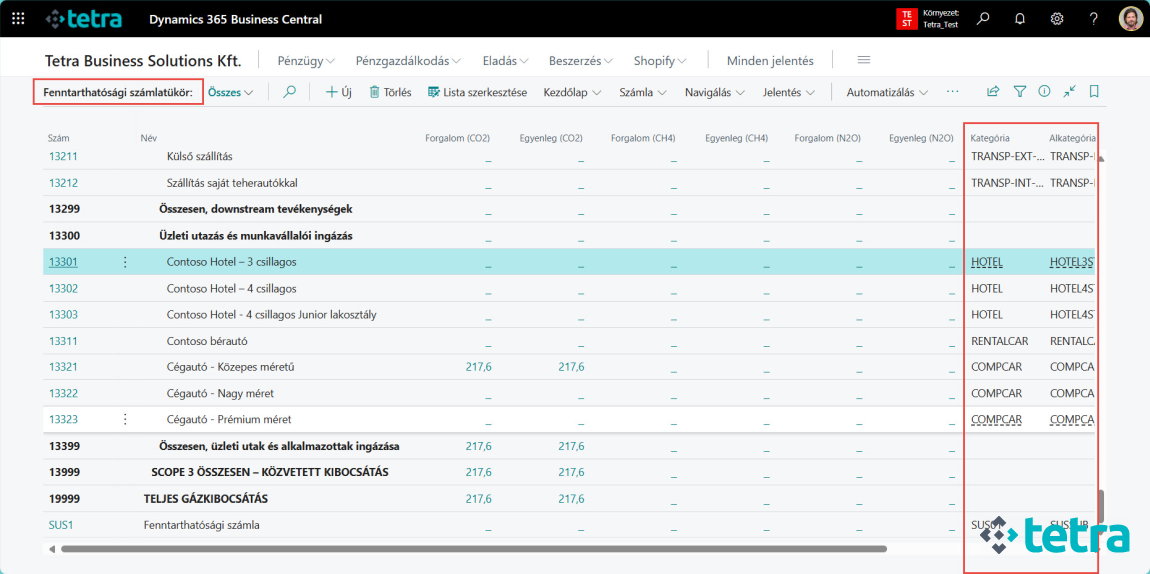Click the bookmark icon

[1094, 92]
